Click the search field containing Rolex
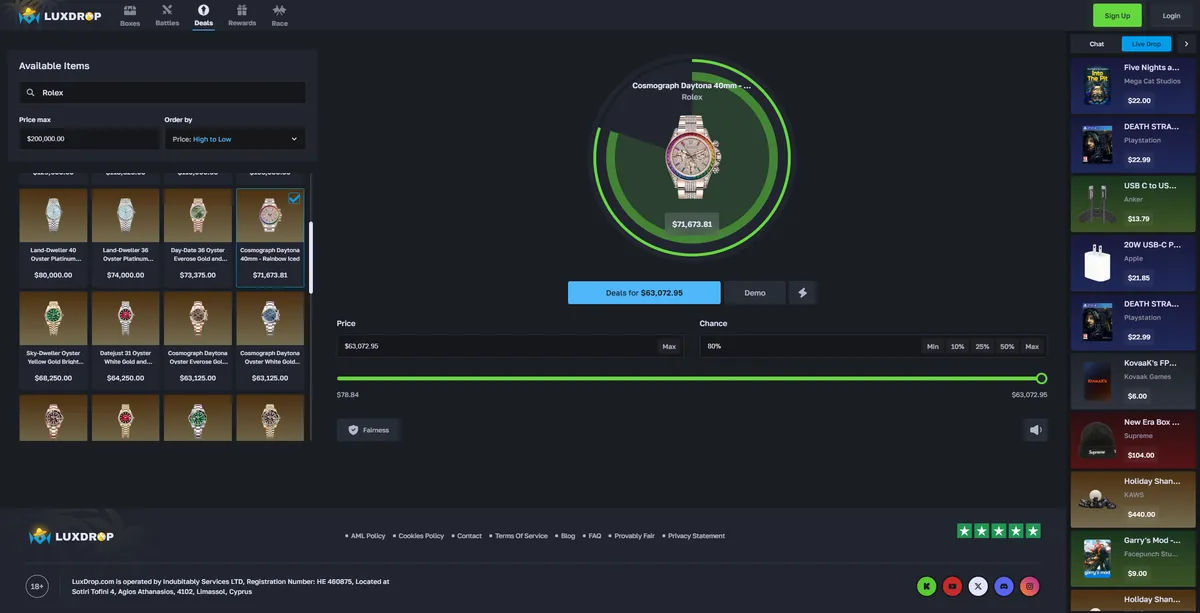Image resolution: width=1200 pixels, height=613 pixels. (162, 93)
